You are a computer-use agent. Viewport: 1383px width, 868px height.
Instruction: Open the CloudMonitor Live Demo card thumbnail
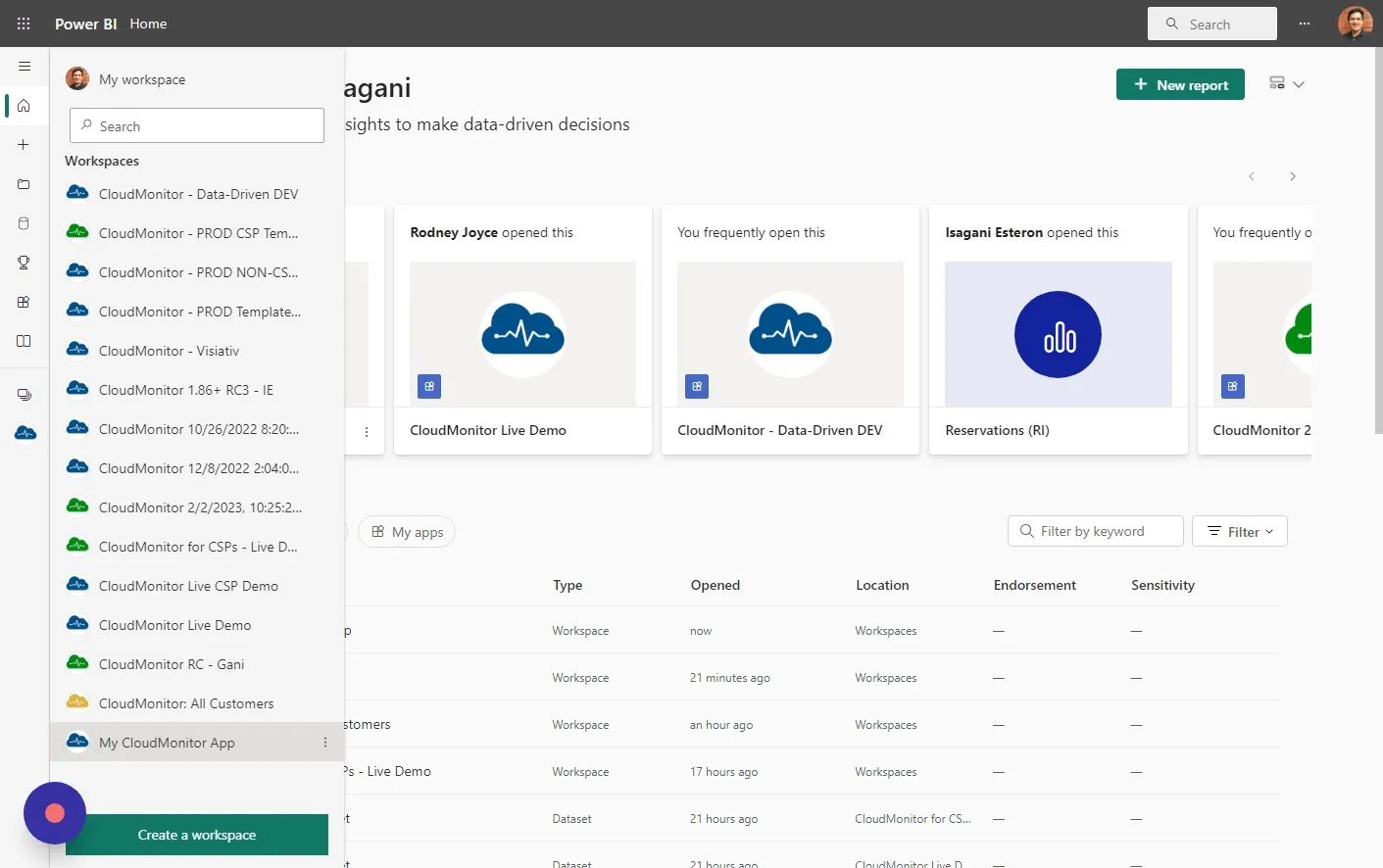522,334
